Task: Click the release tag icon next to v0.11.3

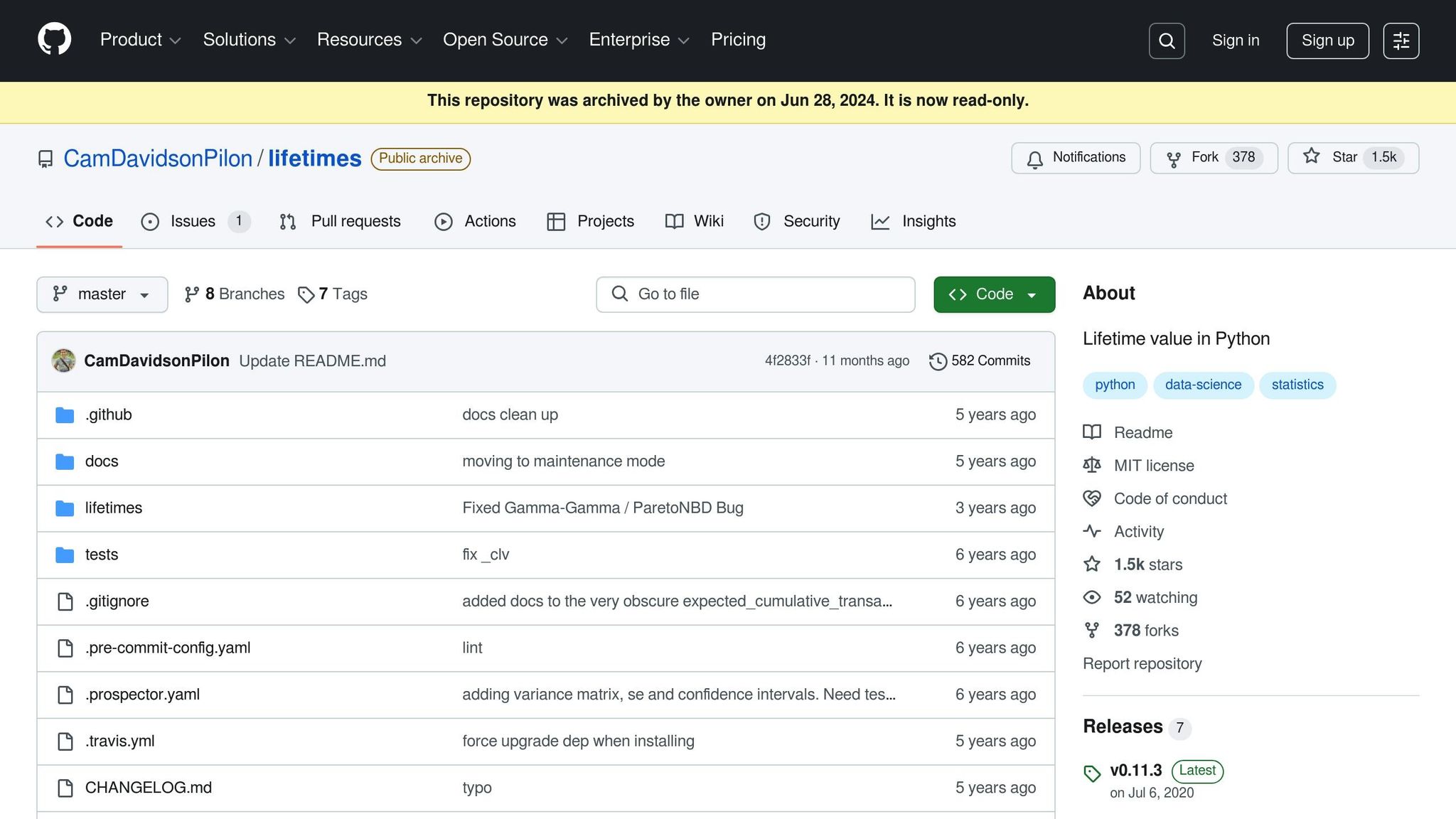Action: [x=1092, y=773]
